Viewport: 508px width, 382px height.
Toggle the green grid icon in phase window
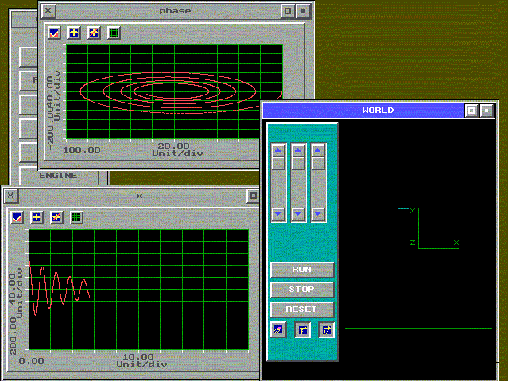click(114, 33)
